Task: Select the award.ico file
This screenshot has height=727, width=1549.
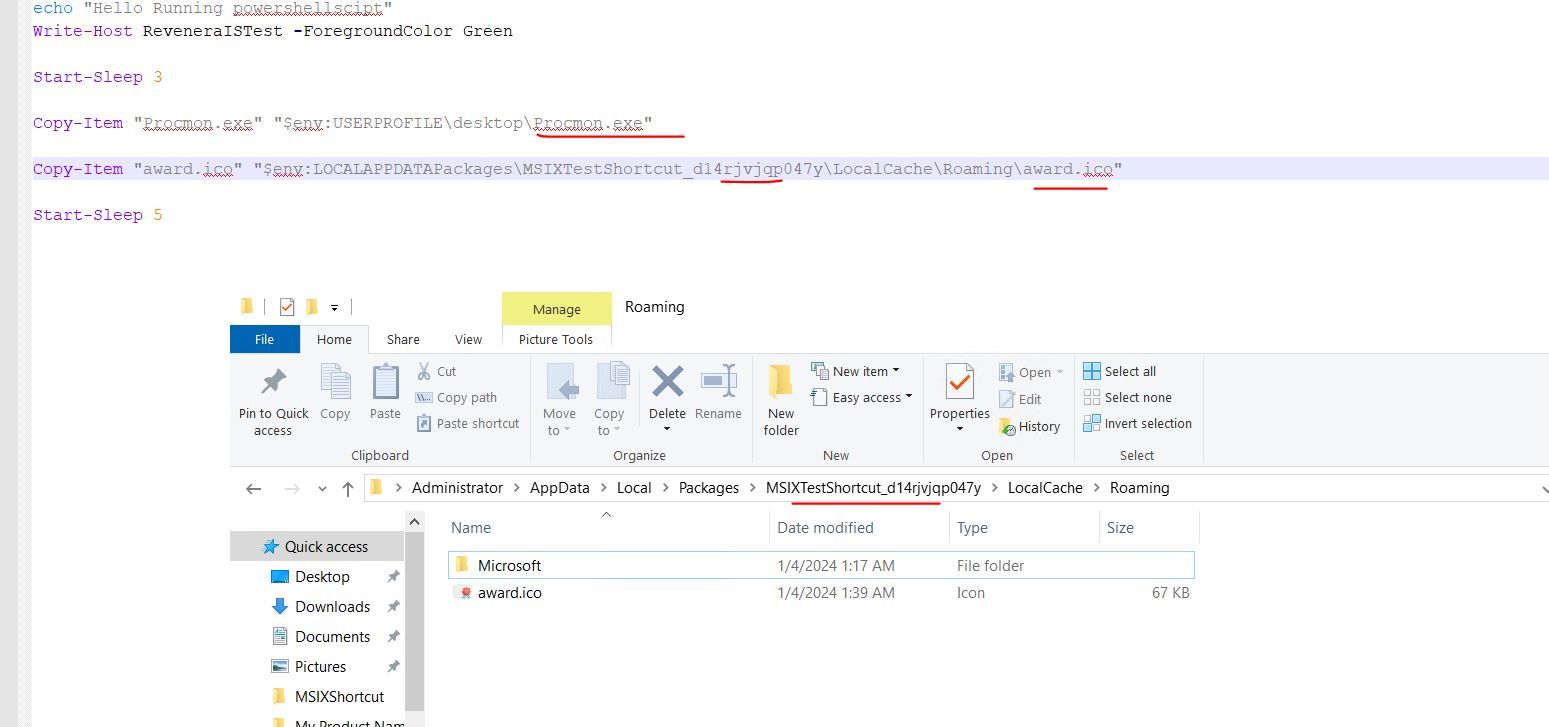Action: coord(509,592)
